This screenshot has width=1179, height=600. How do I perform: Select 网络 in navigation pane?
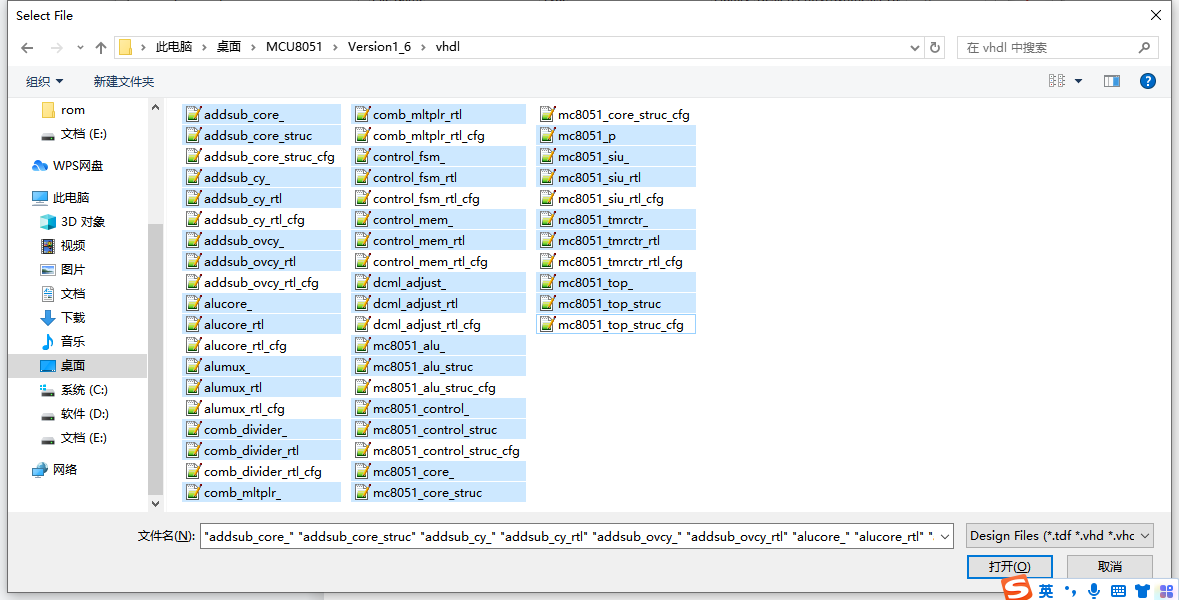coord(64,470)
